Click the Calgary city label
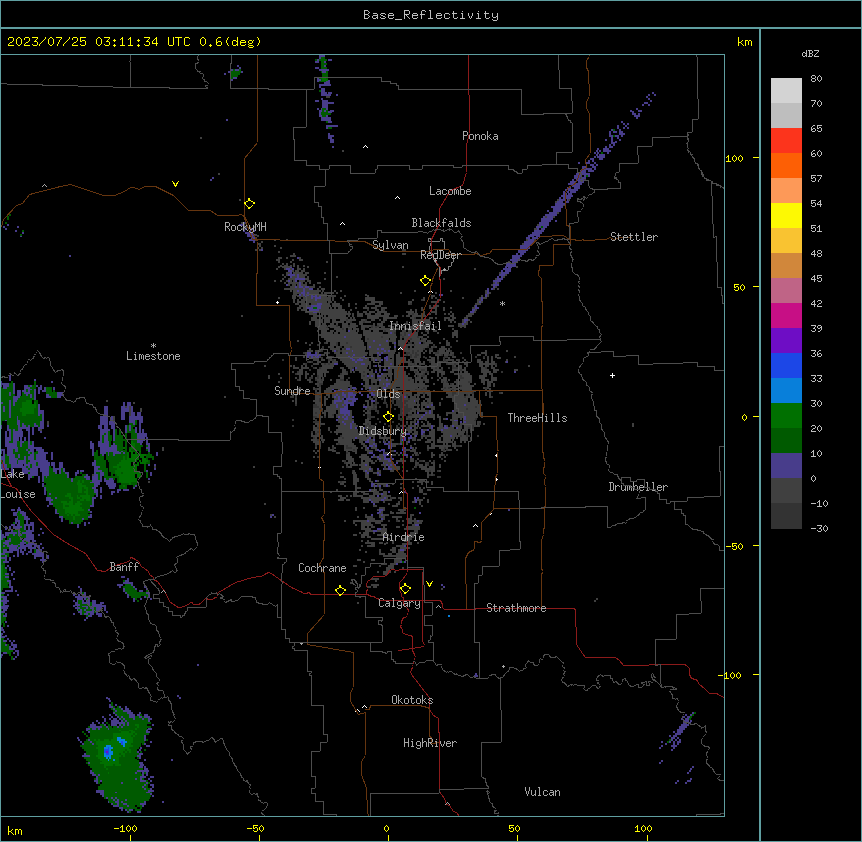Screen dimensions: 862x842 pos(399,603)
